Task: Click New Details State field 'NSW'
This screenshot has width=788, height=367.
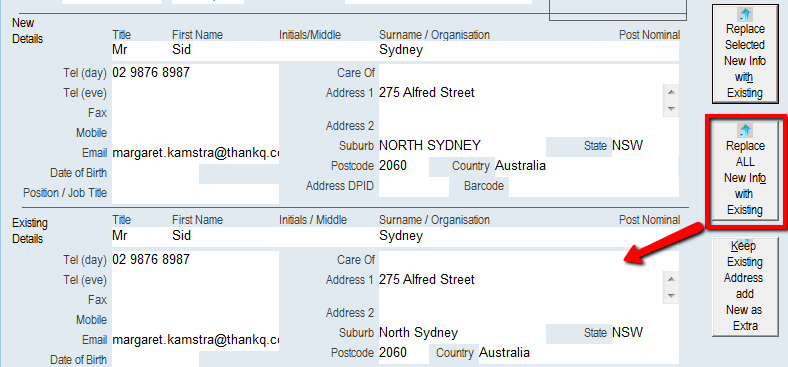Action: 645,146
